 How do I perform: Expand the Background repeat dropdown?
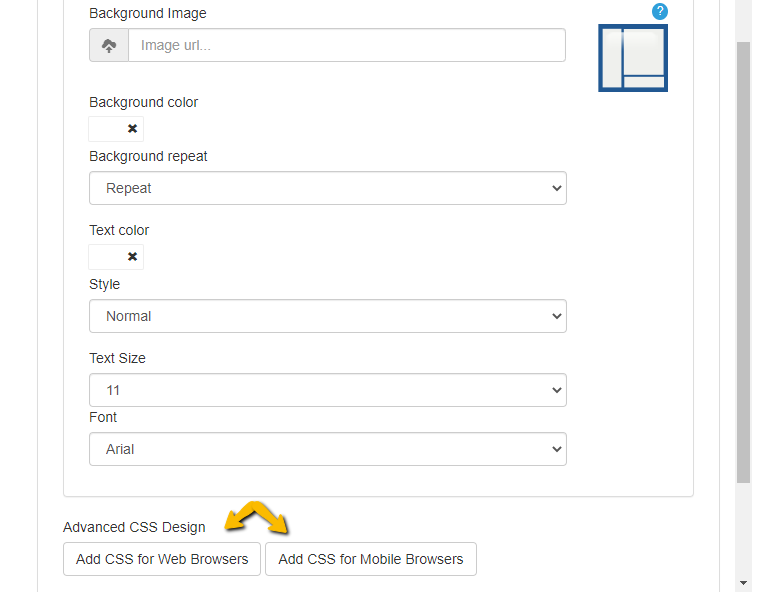tap(327, 188)
